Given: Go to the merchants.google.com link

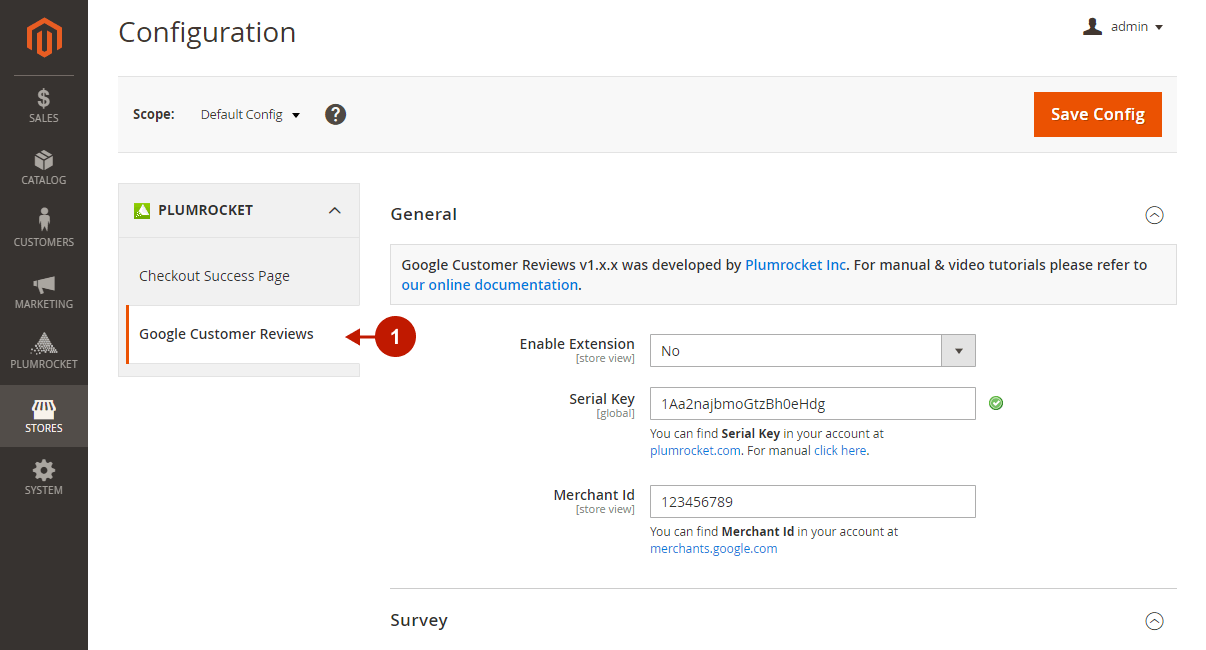Looking at the screenshot, I should tap(713, 549).
